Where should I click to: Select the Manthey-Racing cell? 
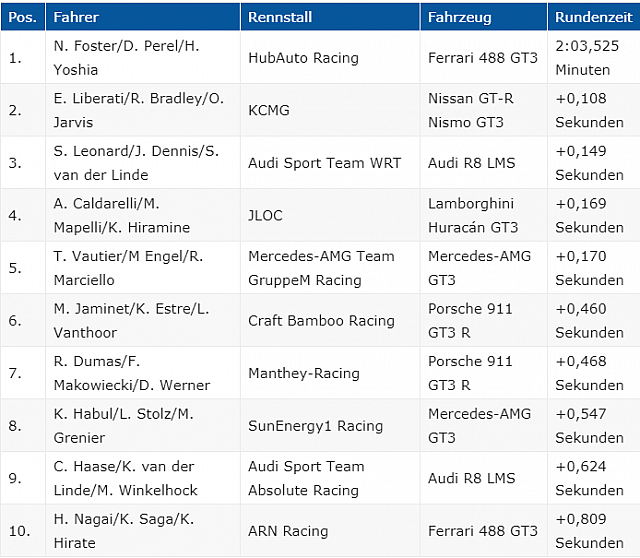(330, 373)
